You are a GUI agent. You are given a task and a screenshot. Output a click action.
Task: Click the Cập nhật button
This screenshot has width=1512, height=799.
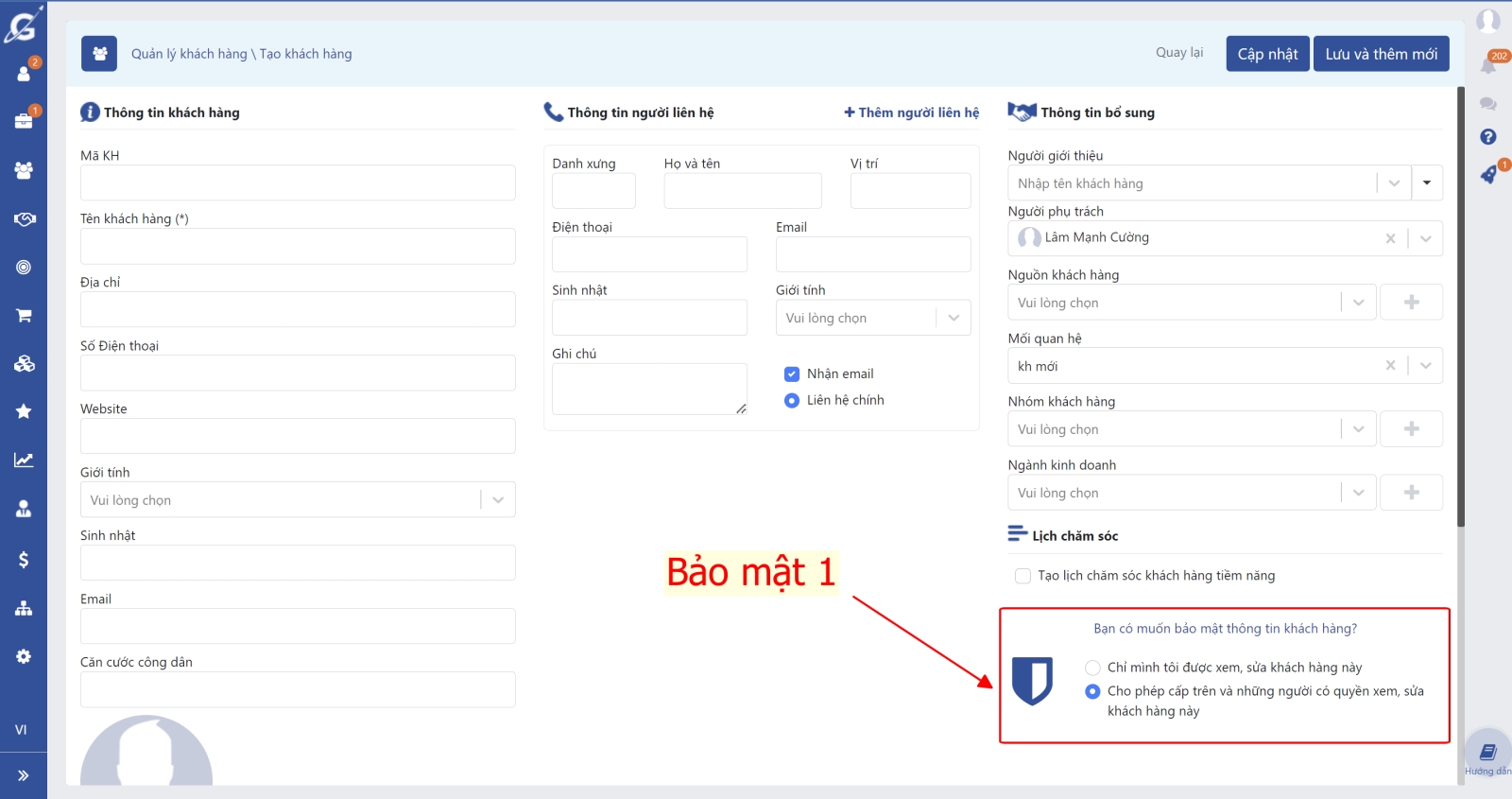(1267, 54)
